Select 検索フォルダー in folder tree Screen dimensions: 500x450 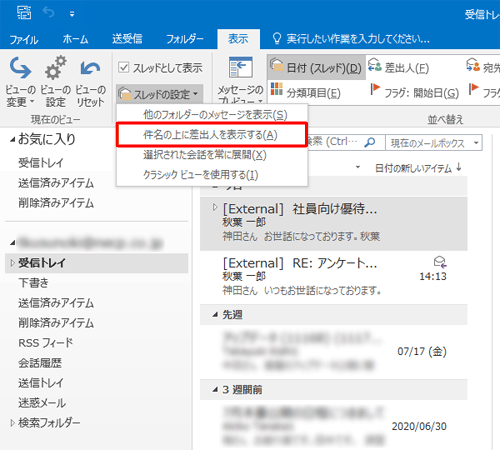[x=49, y=423]
